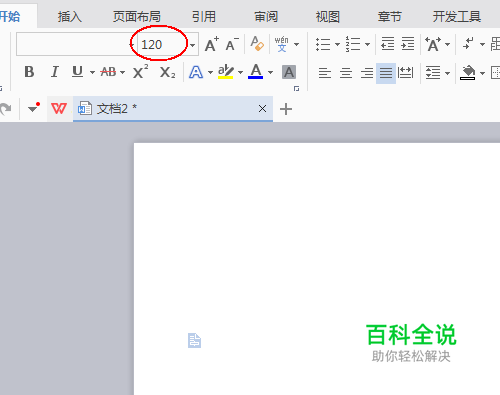Toggle underline formatting
The height and width of the screenshot is (395, 500).
(x=77, y=72)
